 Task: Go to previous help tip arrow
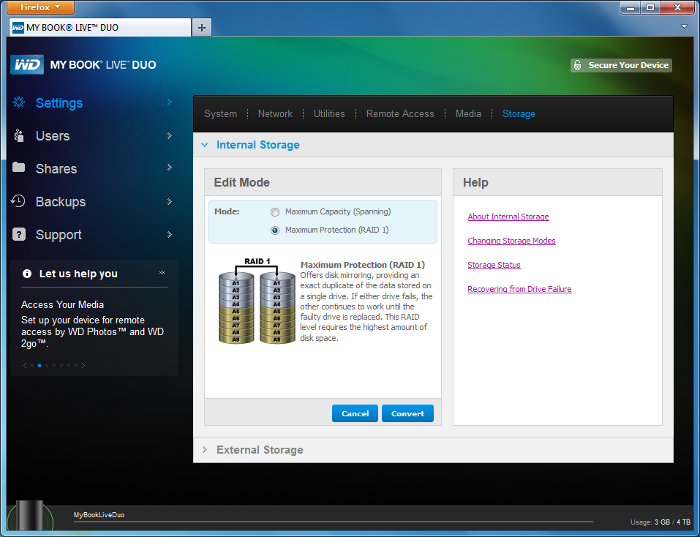pos(25,365)
